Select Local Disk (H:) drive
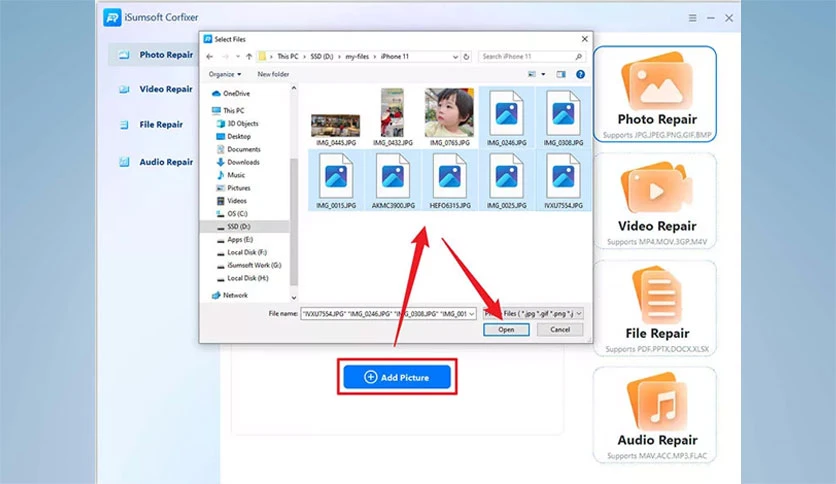 tap(242, 278)
